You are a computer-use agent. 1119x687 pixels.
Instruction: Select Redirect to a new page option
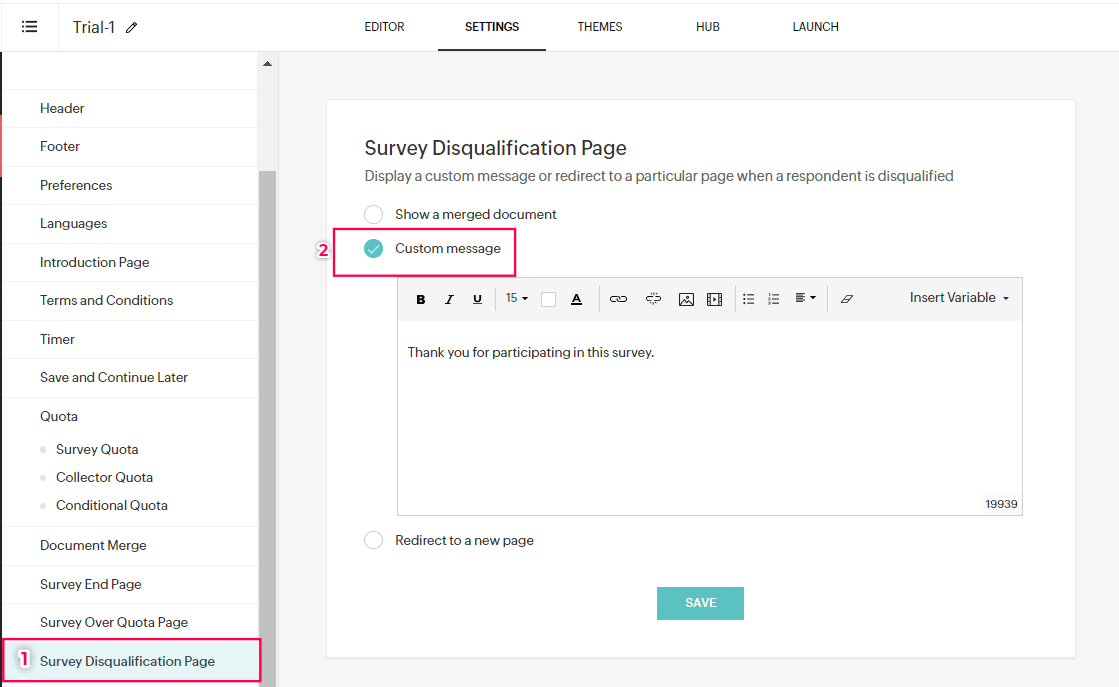[374, 540]
